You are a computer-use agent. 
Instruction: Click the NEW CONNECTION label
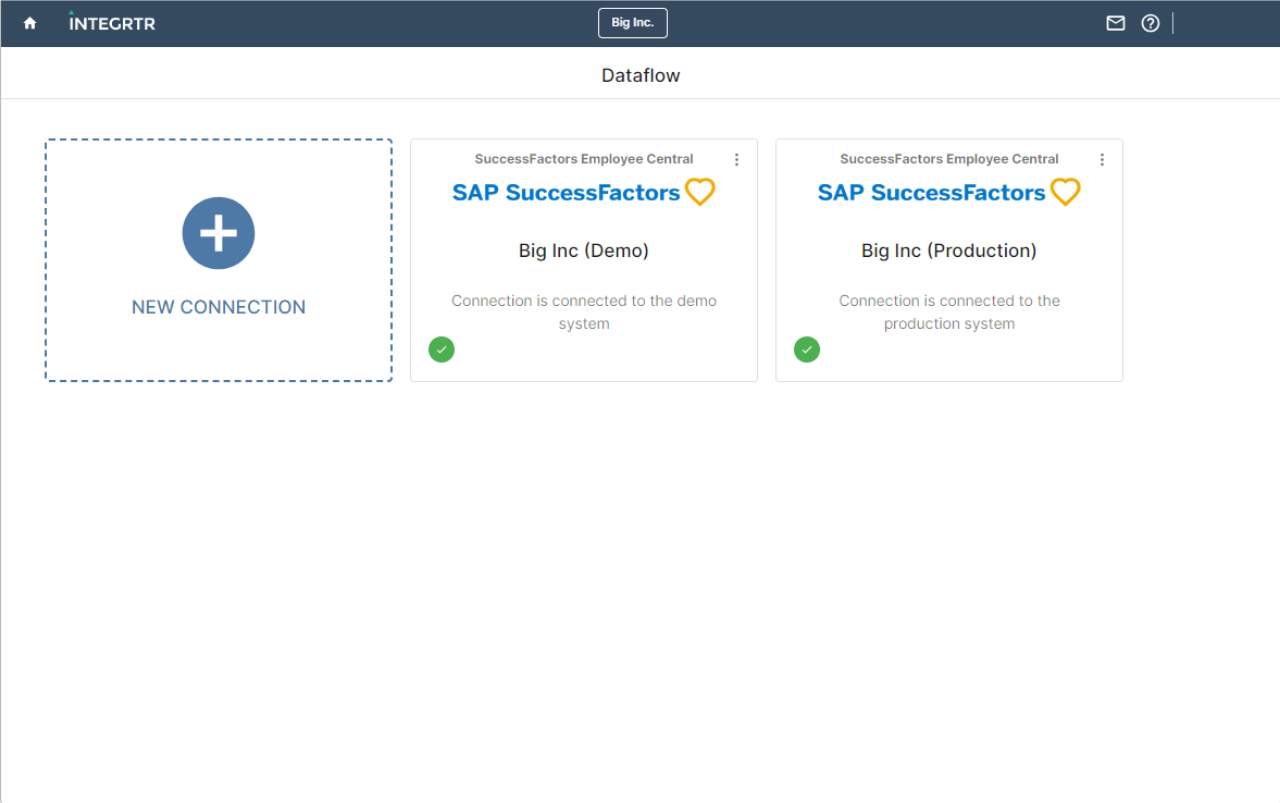[219, 307]
